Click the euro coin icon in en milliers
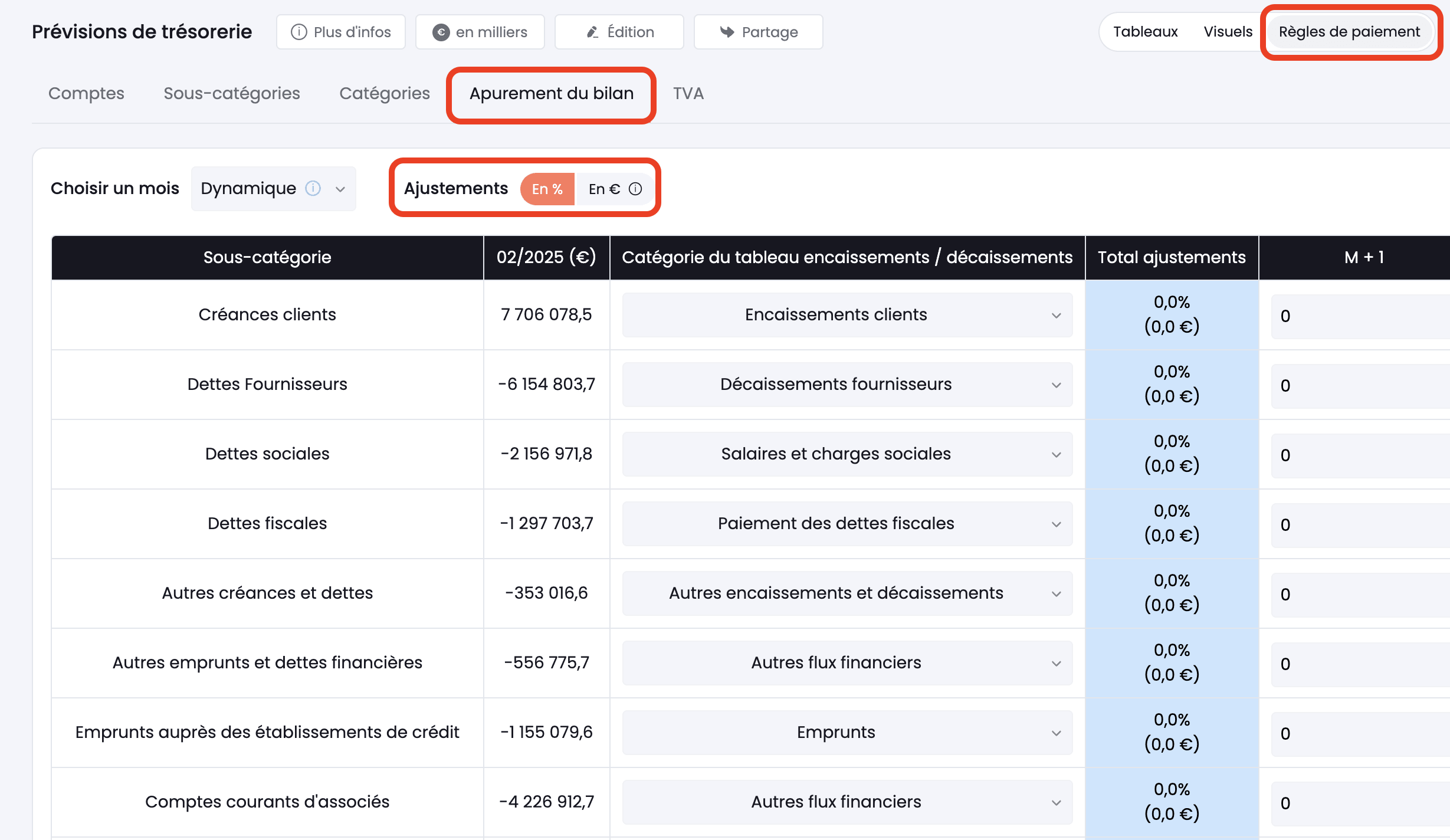 pyautogui.click(x=441, y=32)
